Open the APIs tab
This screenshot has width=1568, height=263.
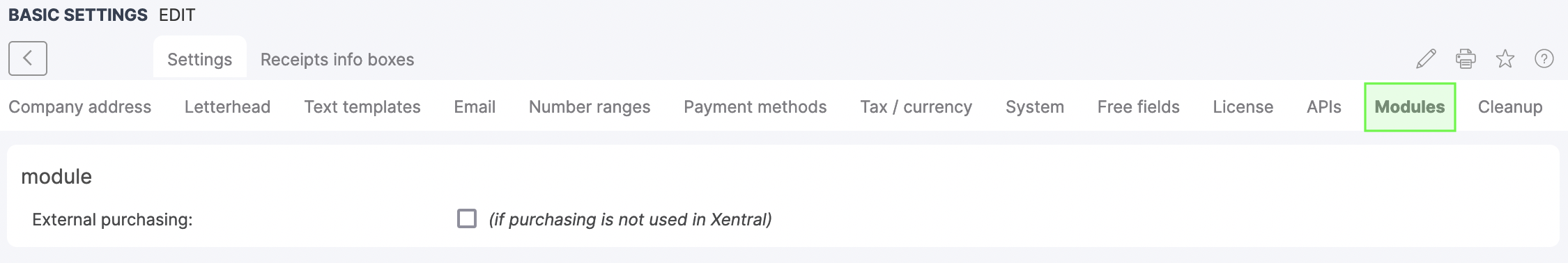point(1324,106)
